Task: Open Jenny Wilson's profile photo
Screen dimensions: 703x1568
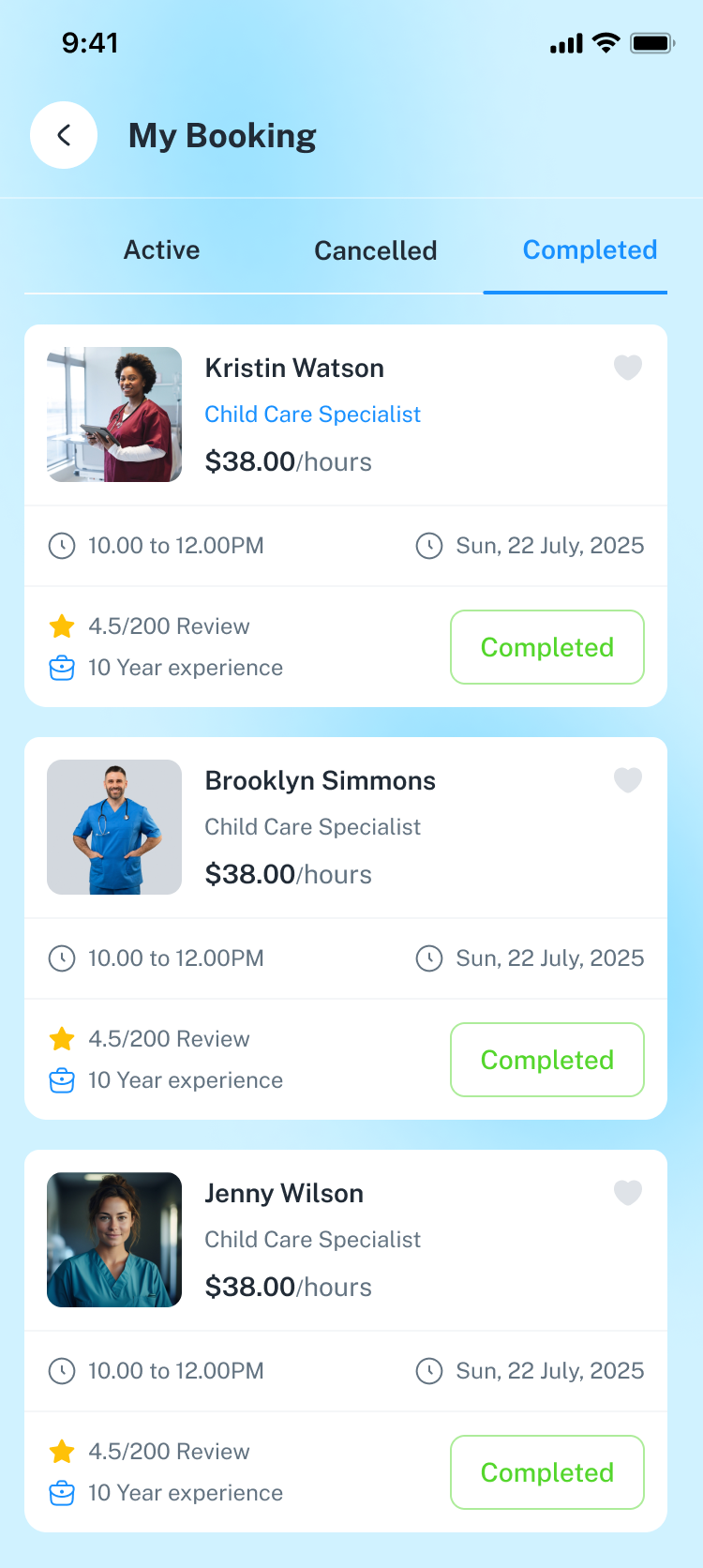Action: [114, 1240]
